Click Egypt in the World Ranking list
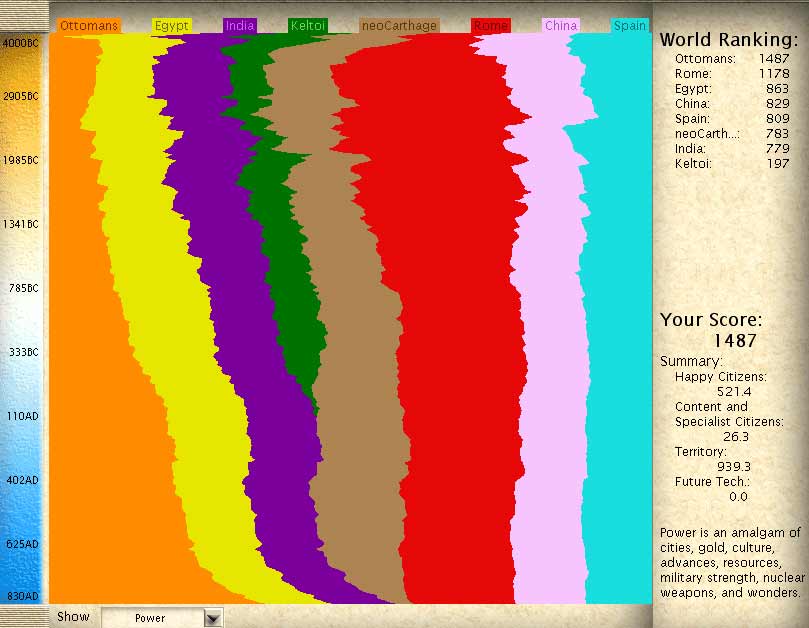Screen dimensions: 809x628 (693, 89)
